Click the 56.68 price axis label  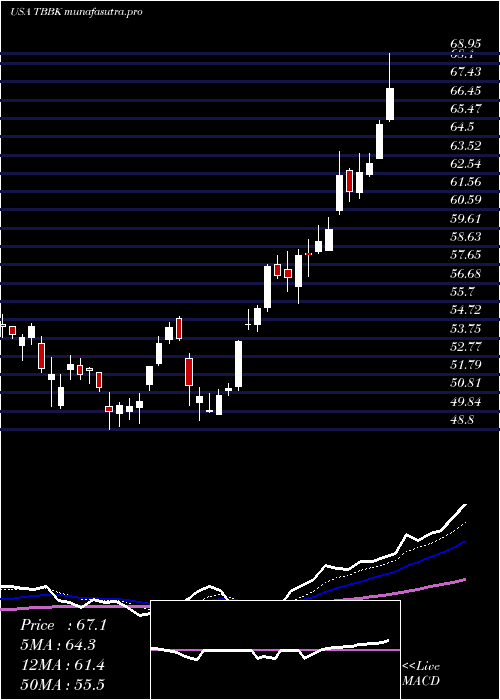466,273
